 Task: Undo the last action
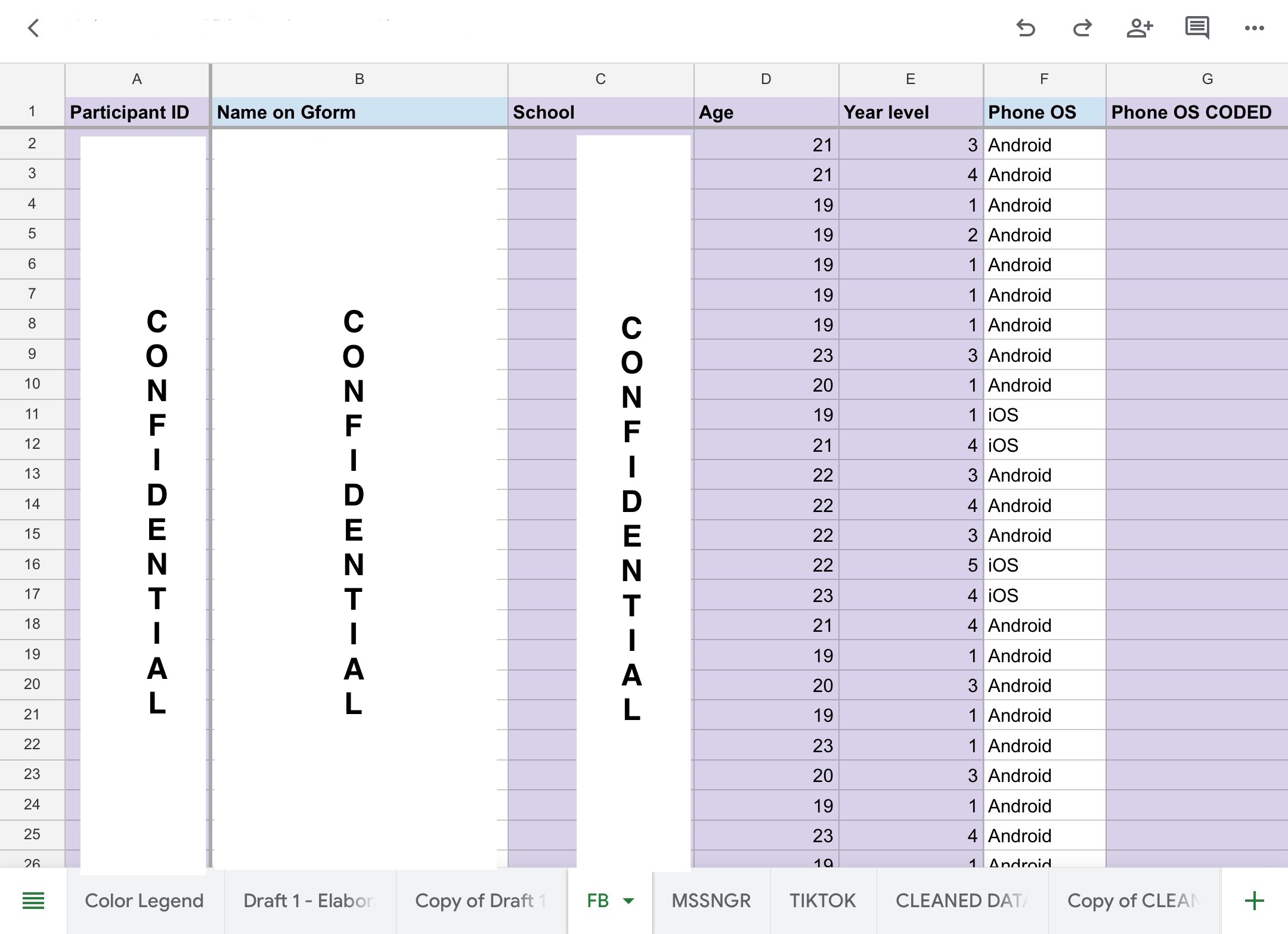click(1026, 28)
